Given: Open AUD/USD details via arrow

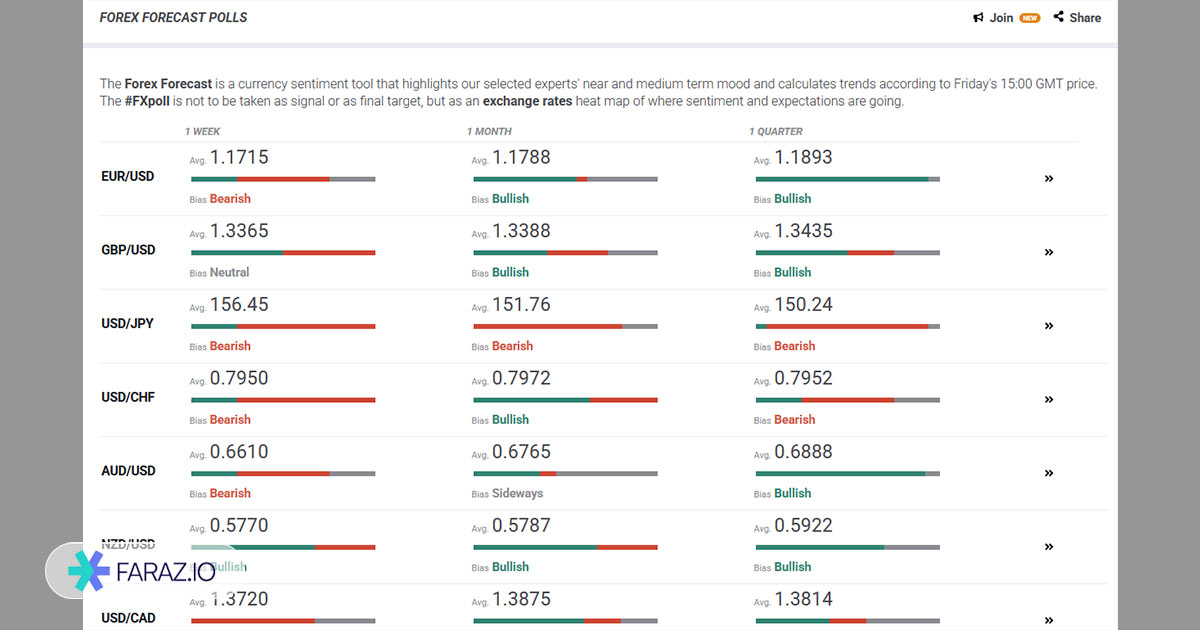Looking at the screenshot, I should (x=1049, y=473).
